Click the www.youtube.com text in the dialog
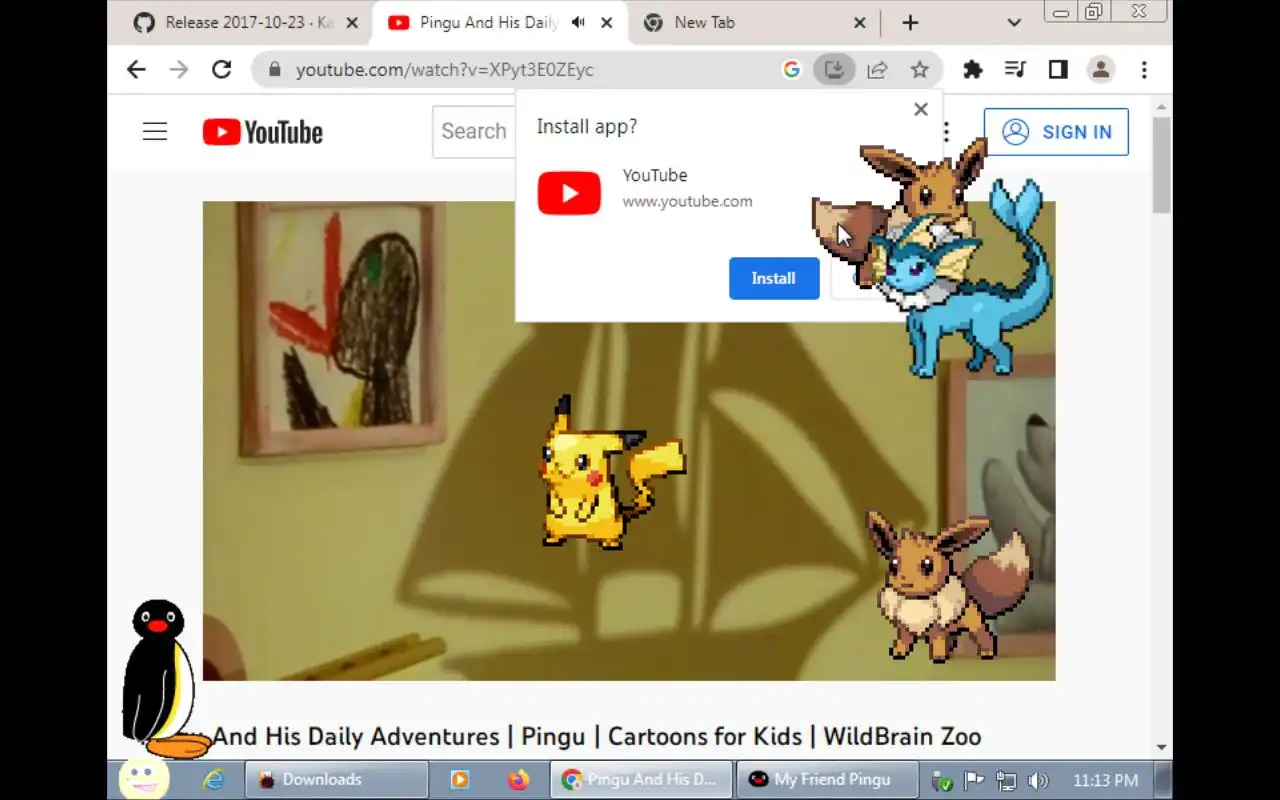The image size is (1280, 800). (687, 201)
